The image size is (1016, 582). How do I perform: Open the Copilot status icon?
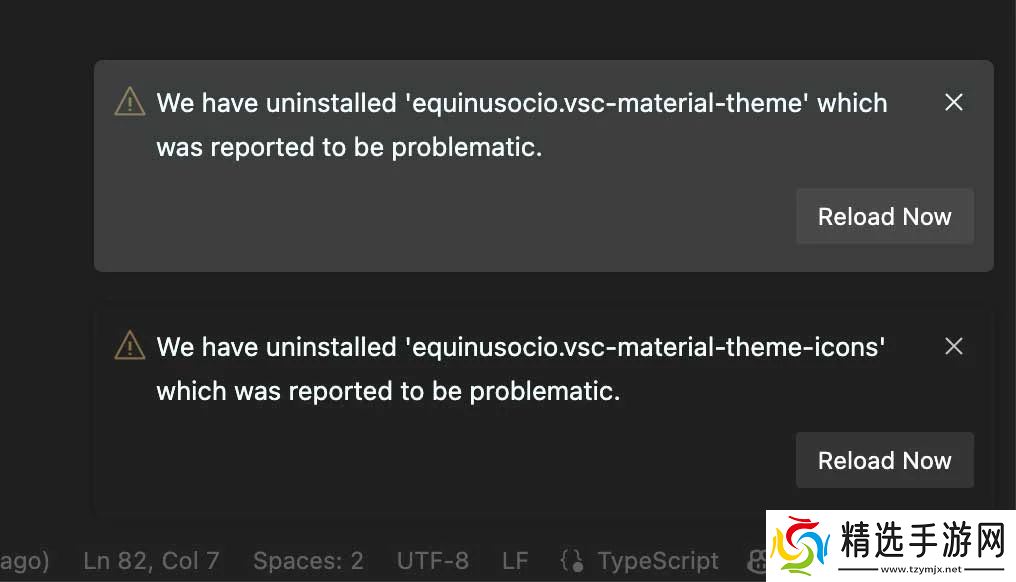757,561
